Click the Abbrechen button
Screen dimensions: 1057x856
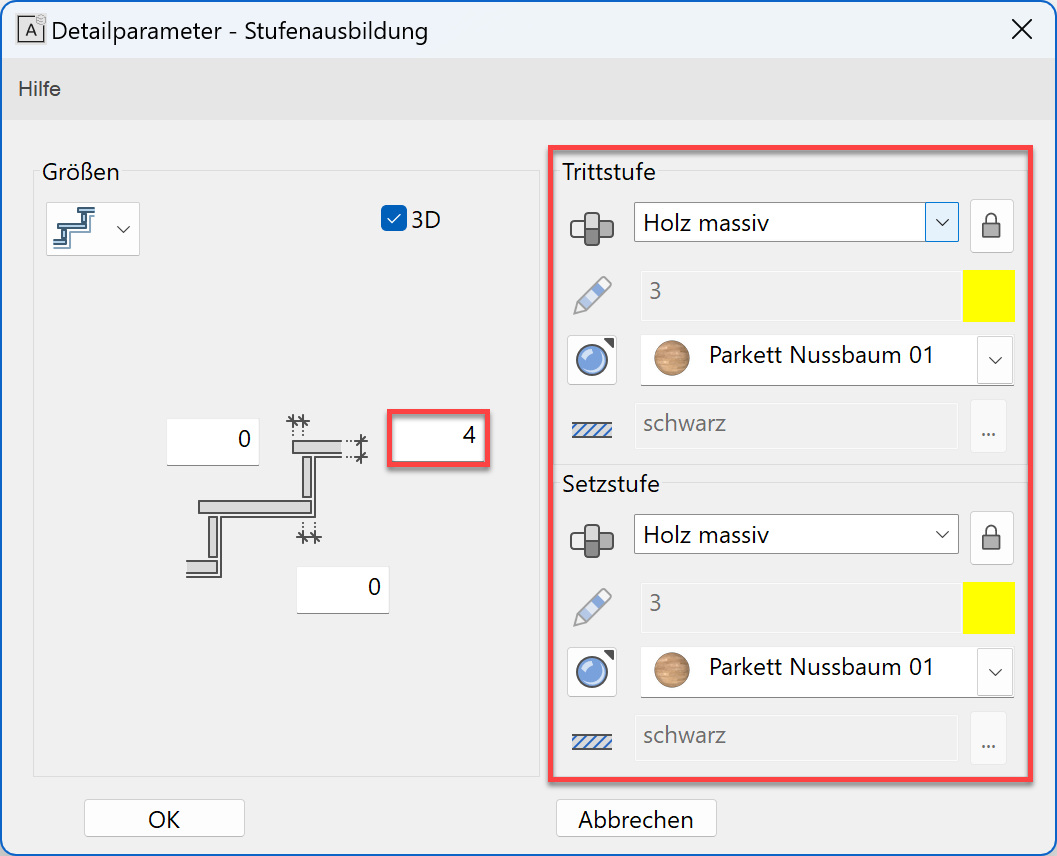[636, 819]
